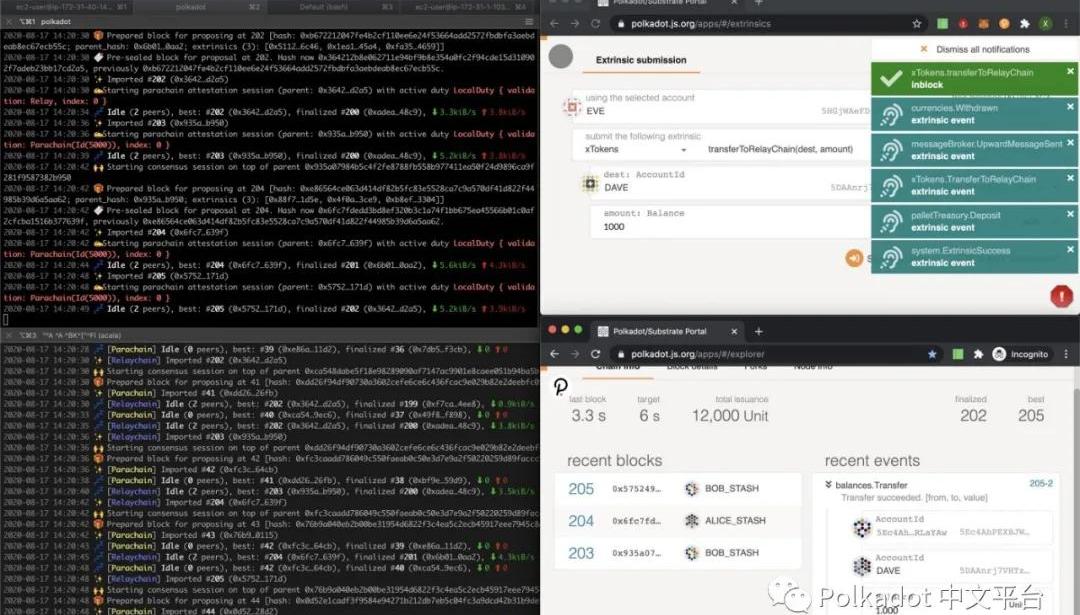Bookmark the extrinsics page with star icon
The width and height of the screenshot is (1080, 615).
(x=917, y=23)
